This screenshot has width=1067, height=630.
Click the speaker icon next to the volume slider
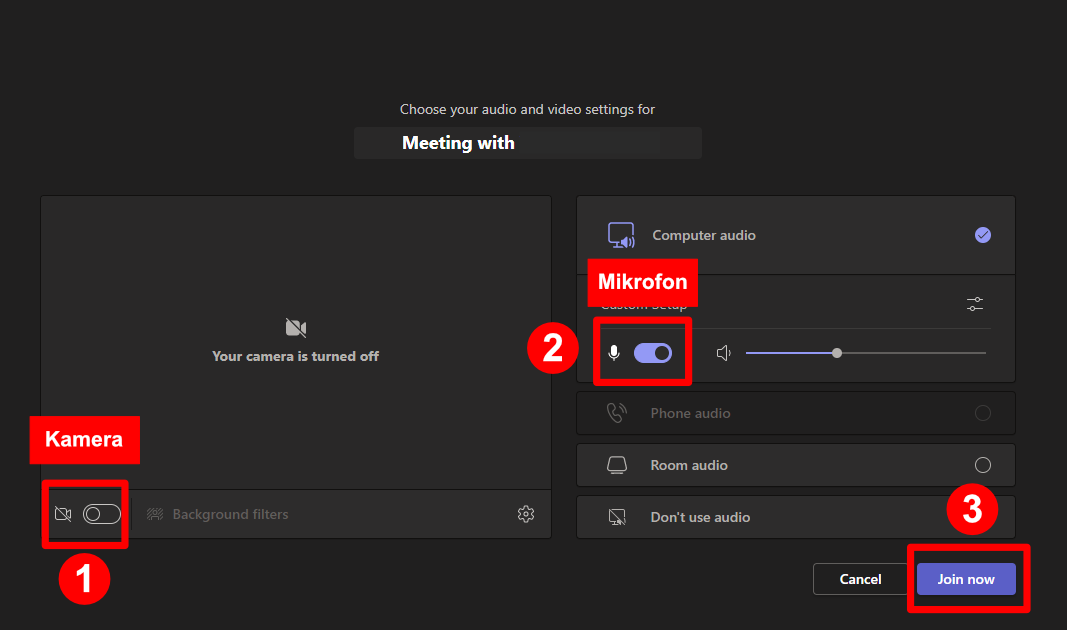tap(724, 353)
